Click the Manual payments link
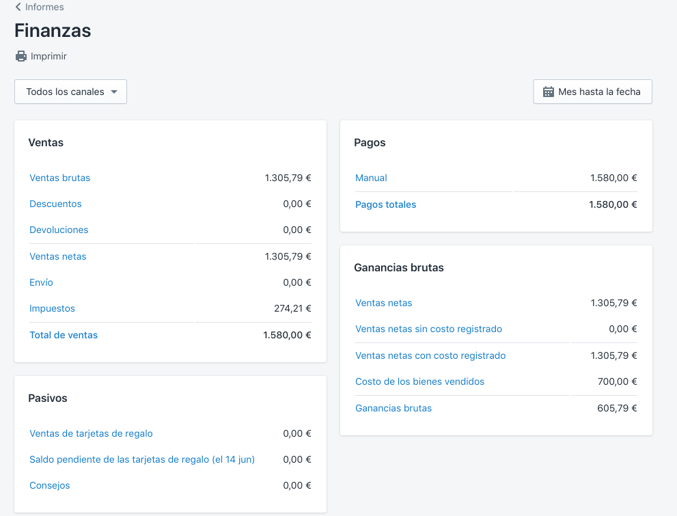Screen dimensions: 677x516 (371, 178)
